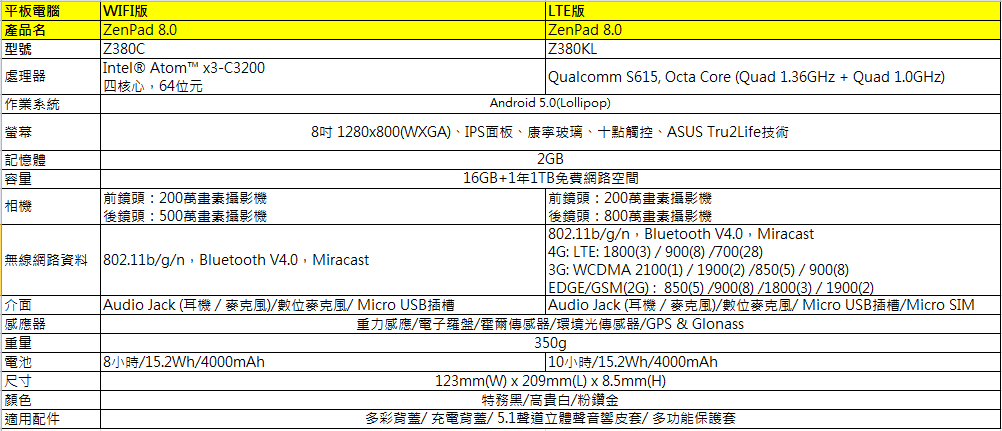Select the Audio Jack cell ending Micro SIM
Image resolution: width=1002 pixels, height=431 pixels.
point(772,306)
